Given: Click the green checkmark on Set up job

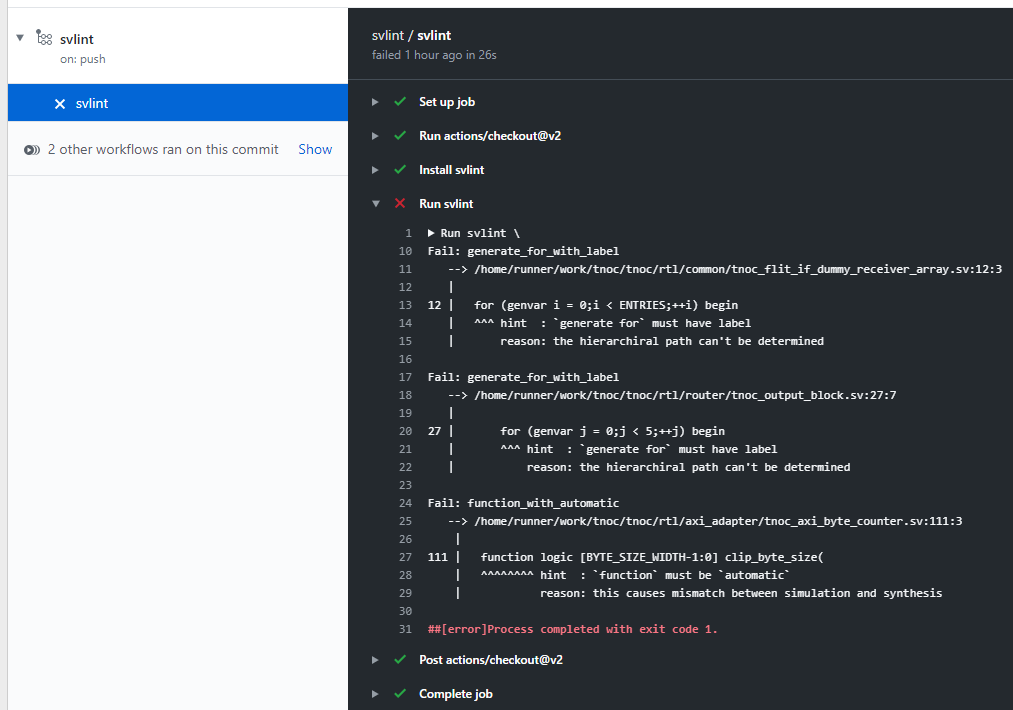Looking at the screenshot, I should click(400, 101).
